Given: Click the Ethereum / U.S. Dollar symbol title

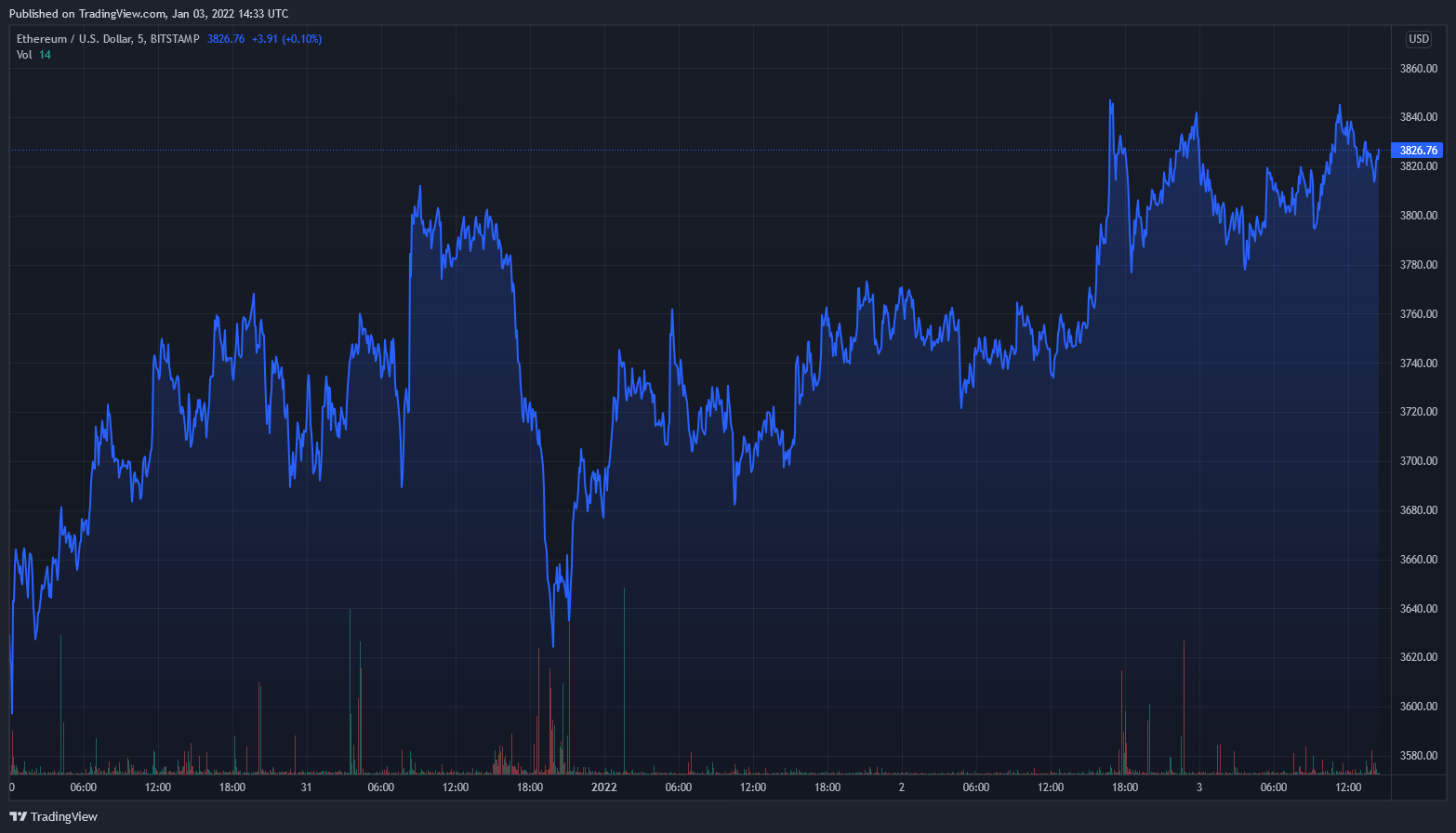Looking at the screenshot, I should (x=74, y=39).
